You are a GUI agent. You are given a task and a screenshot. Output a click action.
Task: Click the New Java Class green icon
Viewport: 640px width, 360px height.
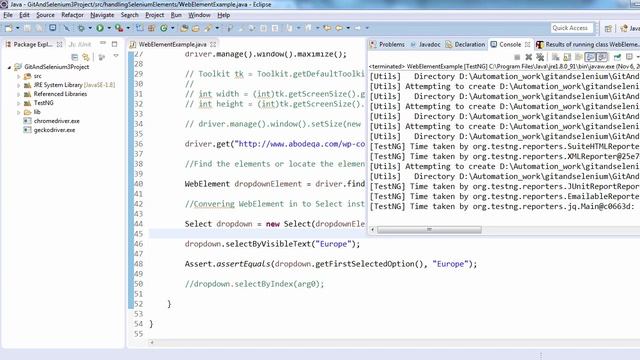point(164,28)
